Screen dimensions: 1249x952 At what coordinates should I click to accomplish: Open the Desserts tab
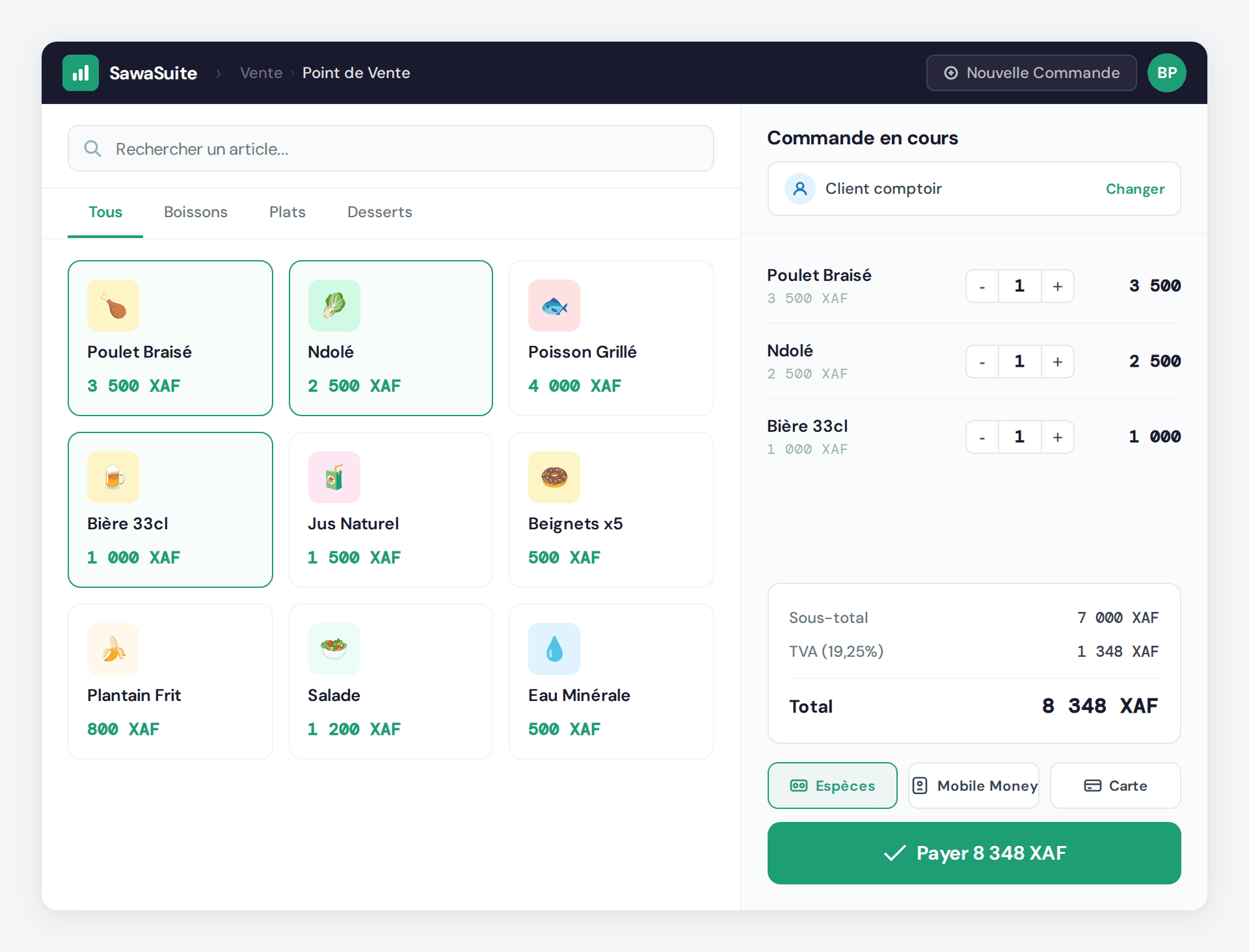tap(380, 212)
